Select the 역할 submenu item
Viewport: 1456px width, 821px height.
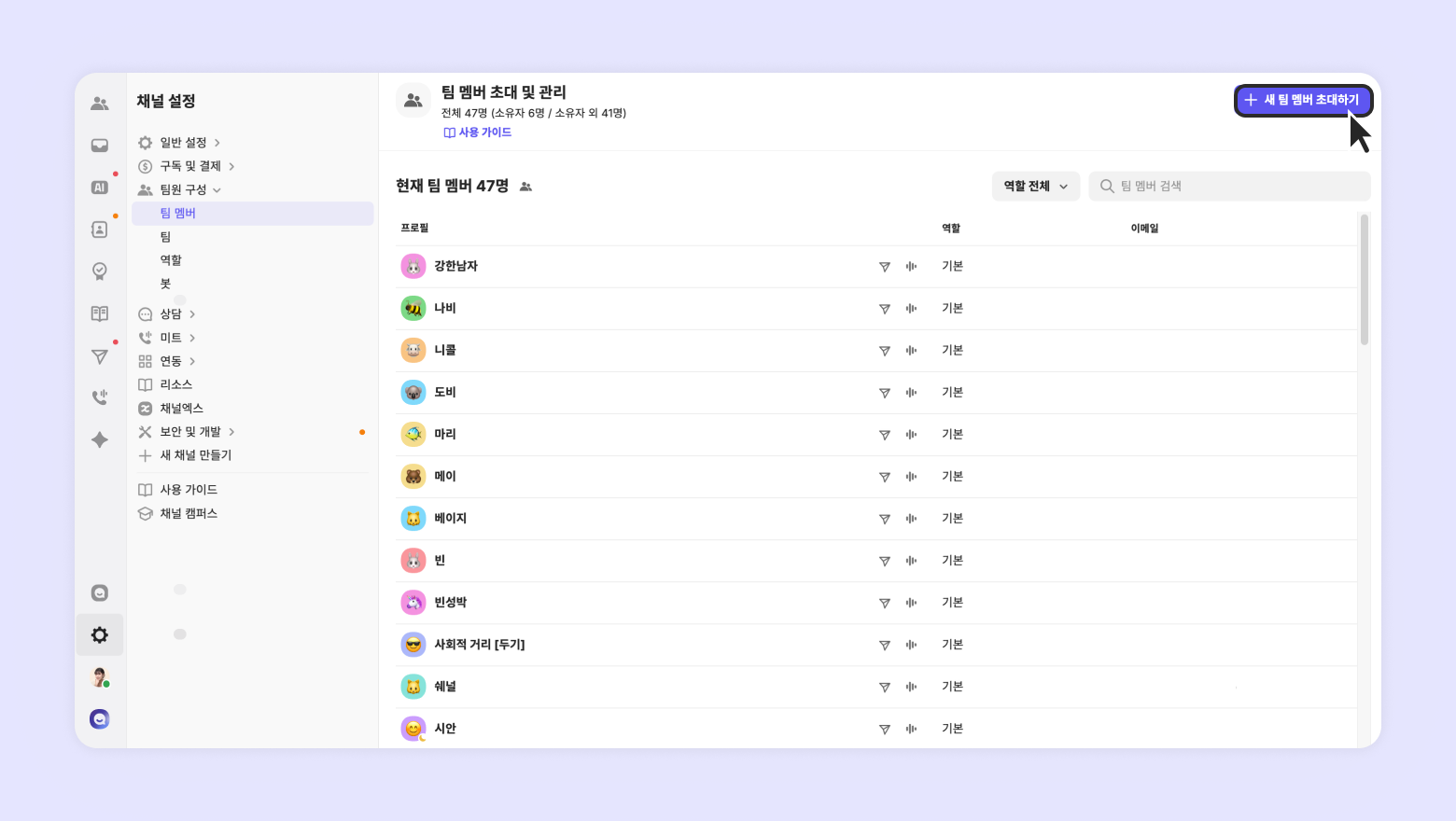[x=171, y=260]
